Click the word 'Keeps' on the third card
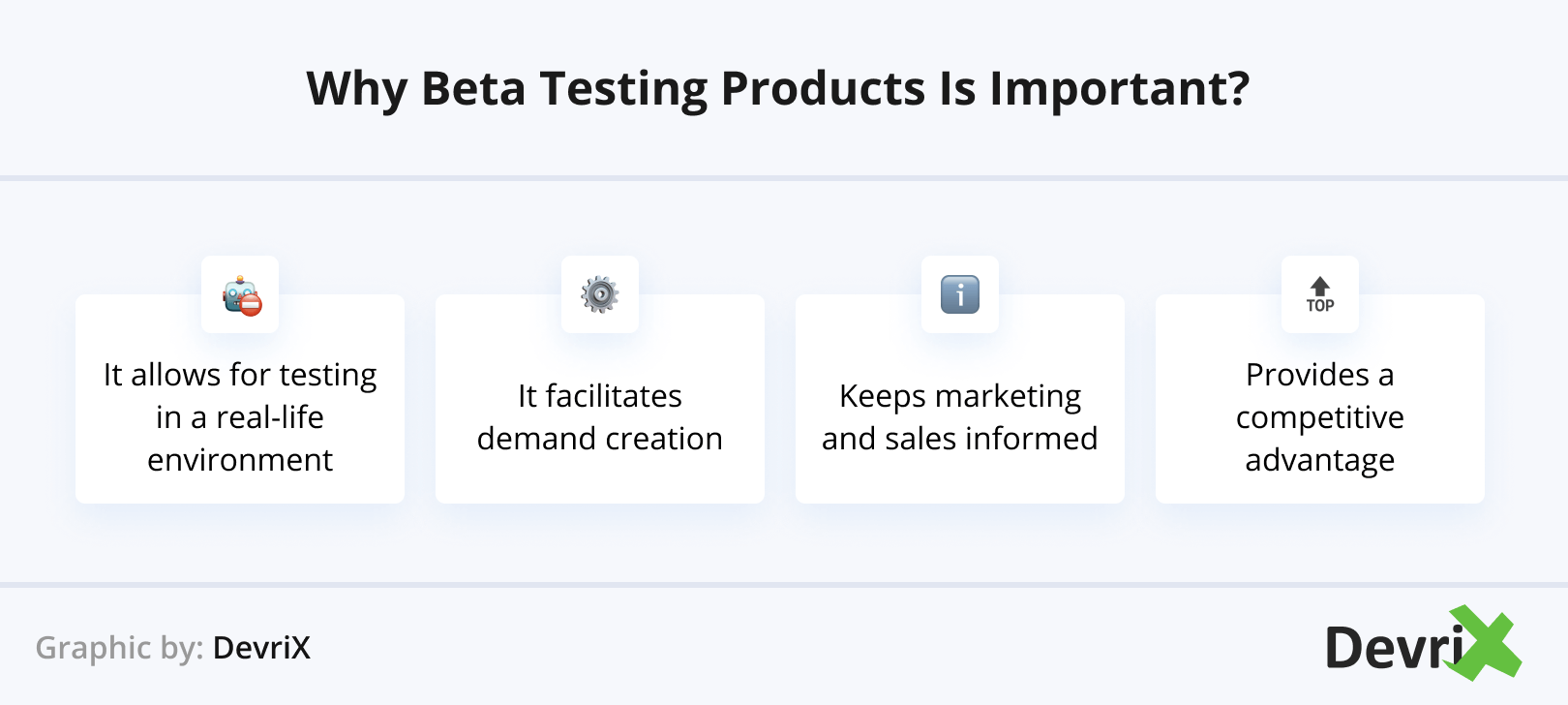This screenshot has height=705, width=1568. click(x=883, y=396)
